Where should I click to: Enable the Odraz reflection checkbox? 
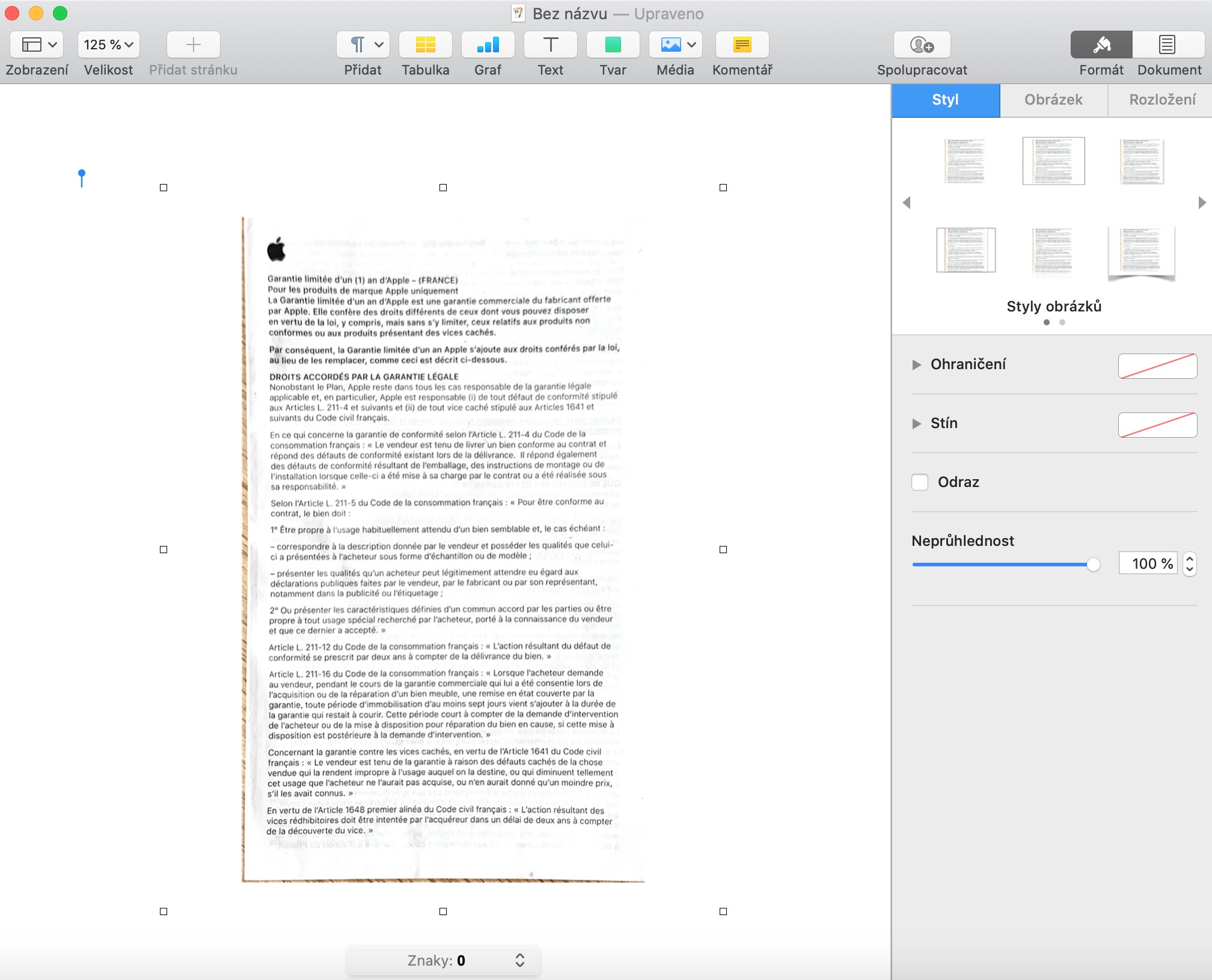point(920,482)
